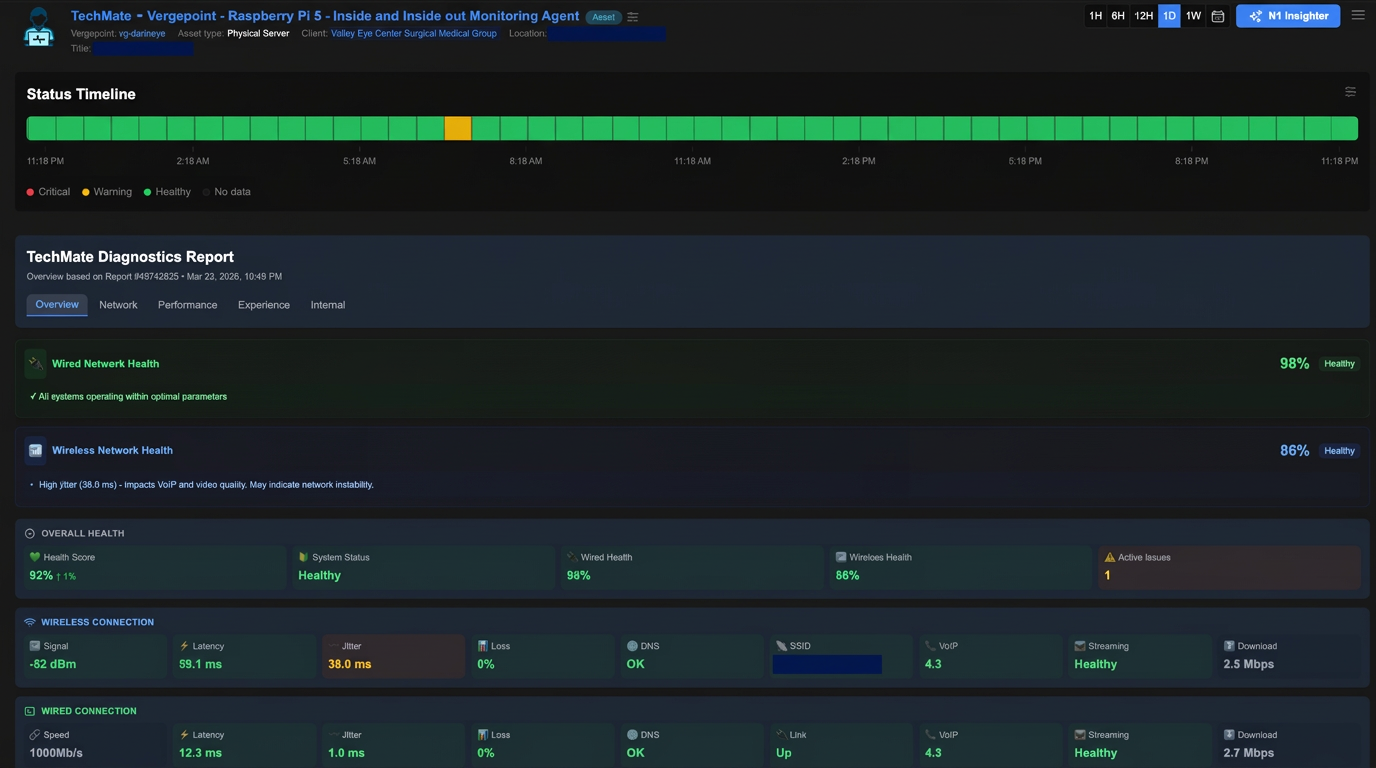This screenshot has width=1376, height=768.
Task: Expand the Wireless Network Health row
Action: click(112, 451)
